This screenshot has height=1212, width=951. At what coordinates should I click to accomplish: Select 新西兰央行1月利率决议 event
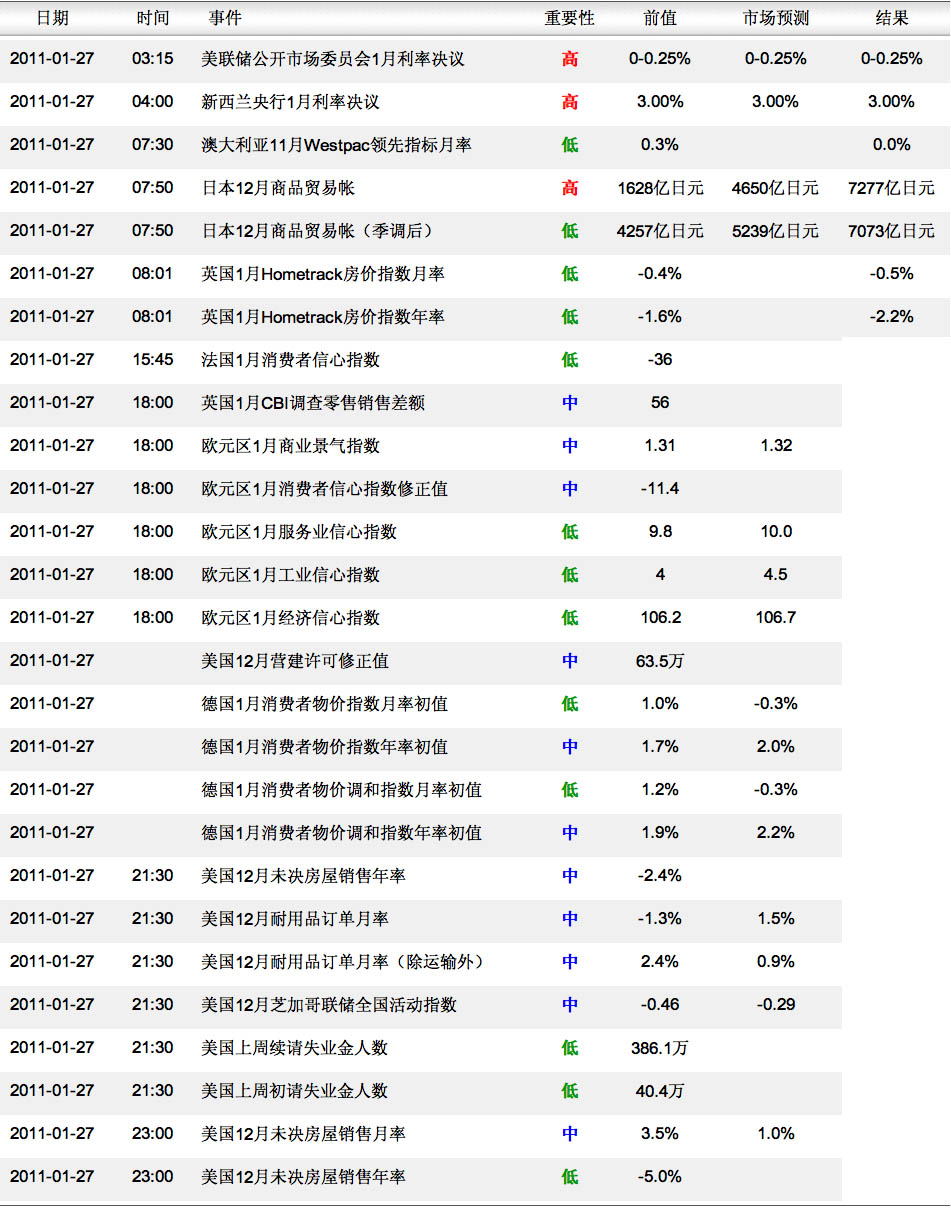pyautogui.click(x=291, y=102)
